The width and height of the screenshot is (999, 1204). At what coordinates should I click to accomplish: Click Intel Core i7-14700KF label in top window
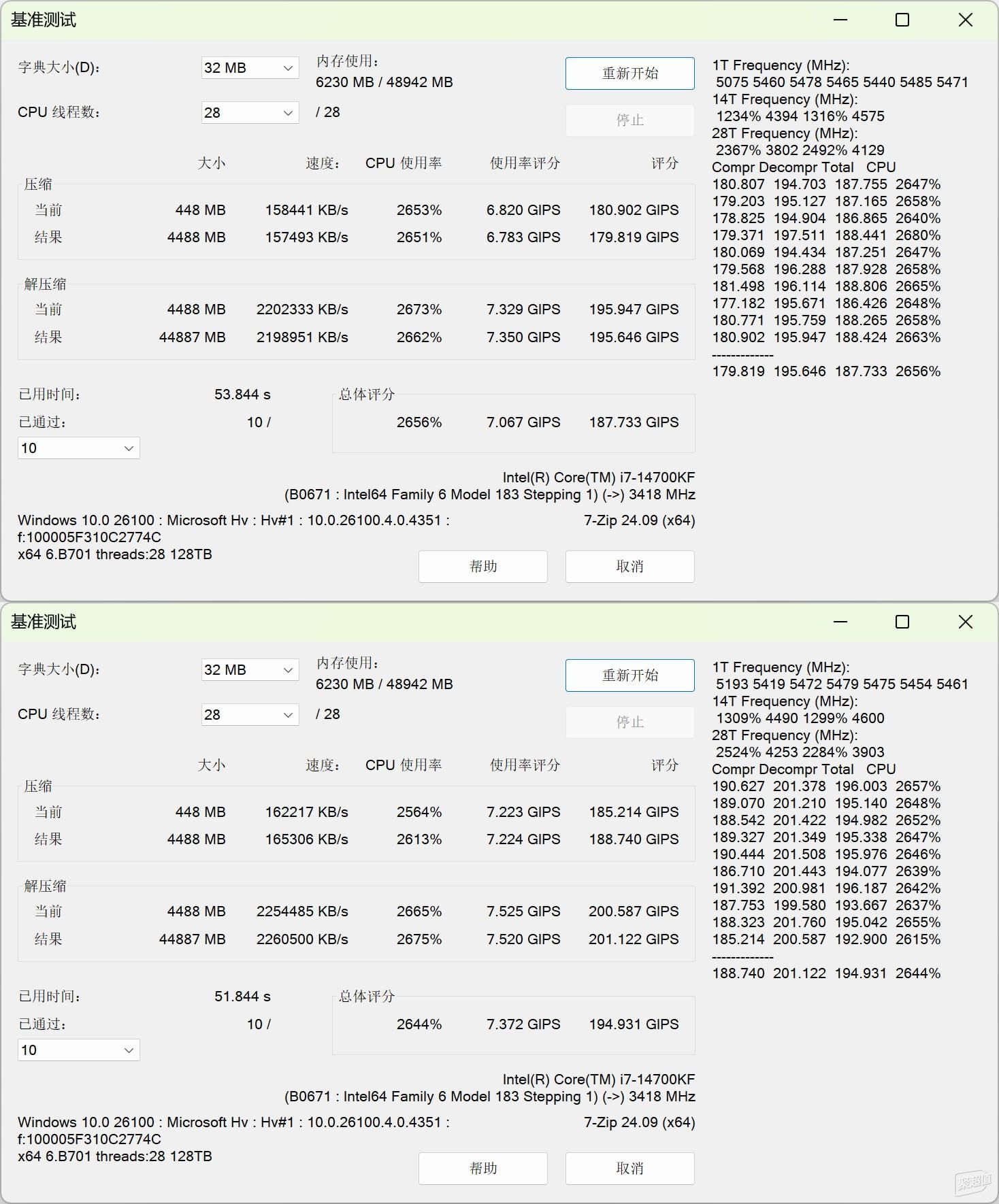(x=599, y=478)
